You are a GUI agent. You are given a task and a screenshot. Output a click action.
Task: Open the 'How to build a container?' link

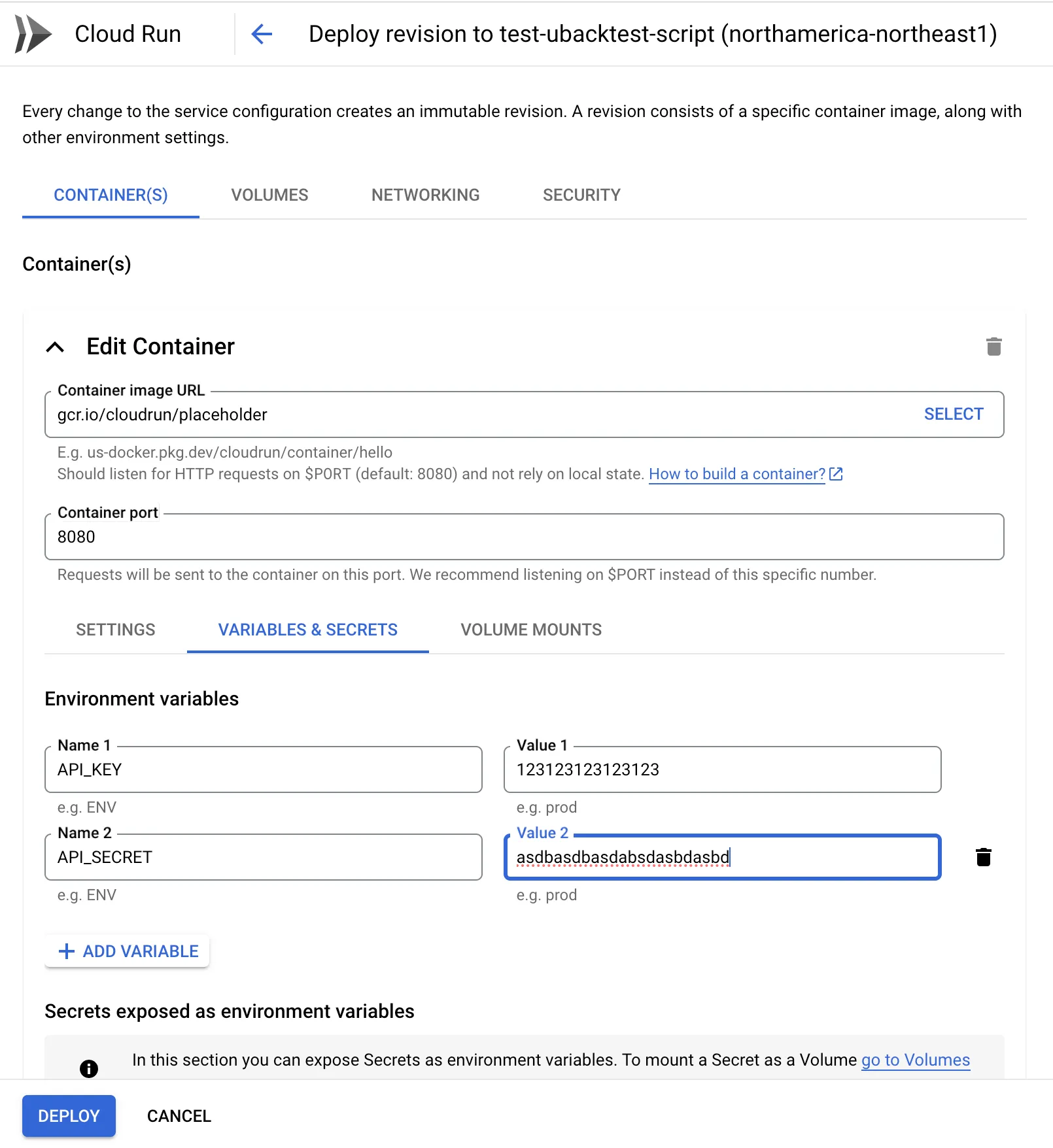(737, 474)
